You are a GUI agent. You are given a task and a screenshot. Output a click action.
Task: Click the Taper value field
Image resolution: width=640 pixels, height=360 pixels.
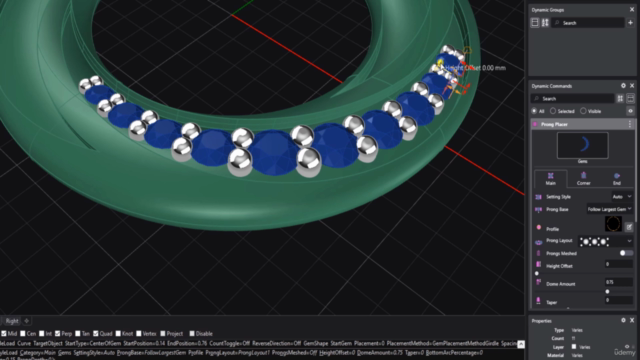(618, 300)
